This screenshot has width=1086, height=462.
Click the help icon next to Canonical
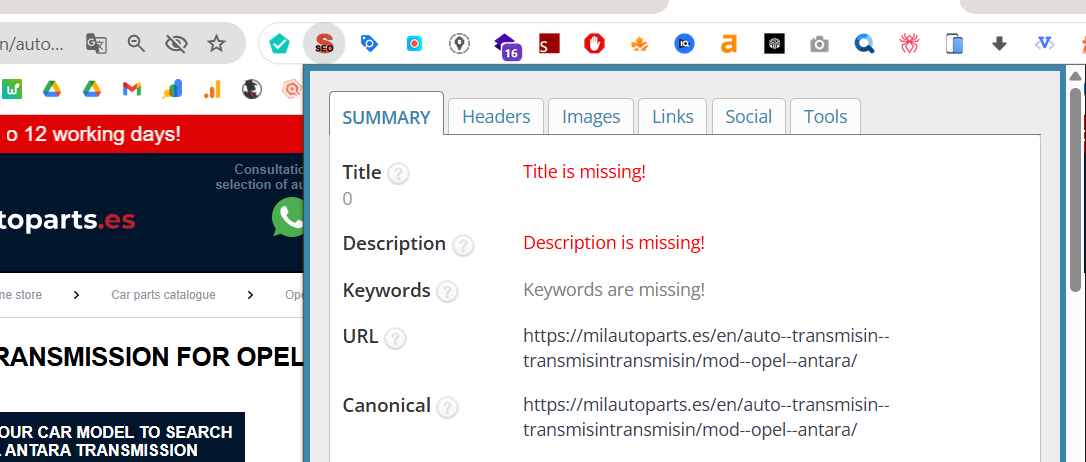(x=447, y=407)
